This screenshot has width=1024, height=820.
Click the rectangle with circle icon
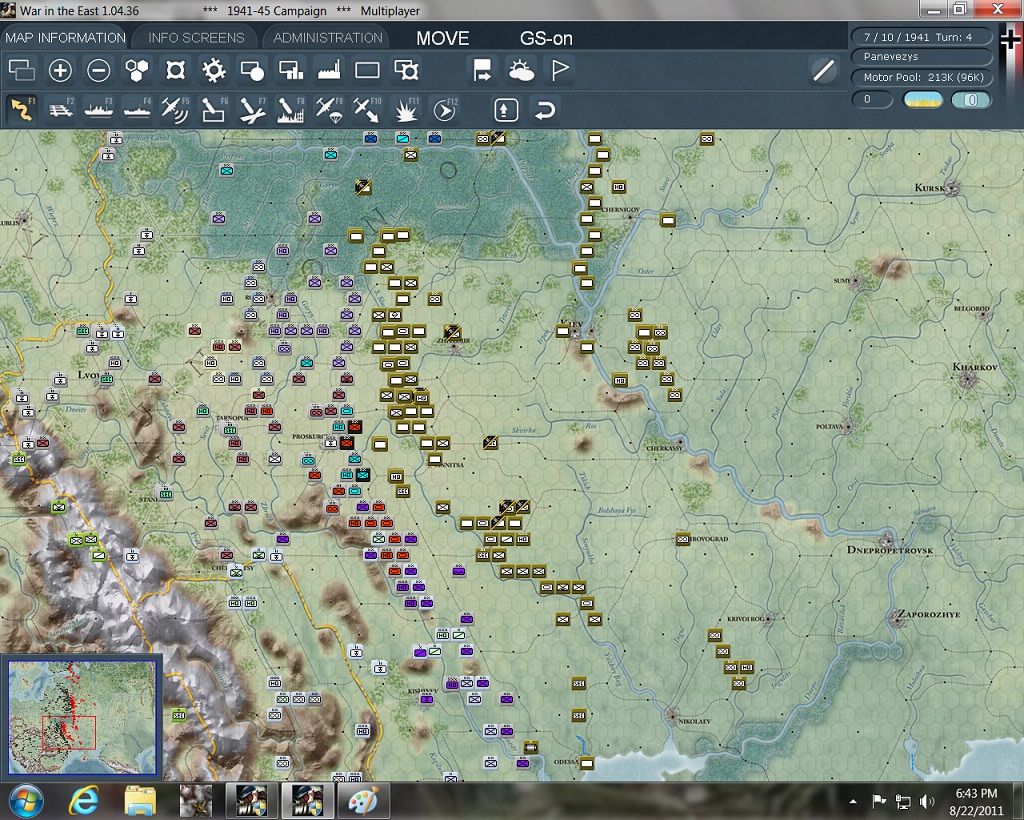(252, 70)
